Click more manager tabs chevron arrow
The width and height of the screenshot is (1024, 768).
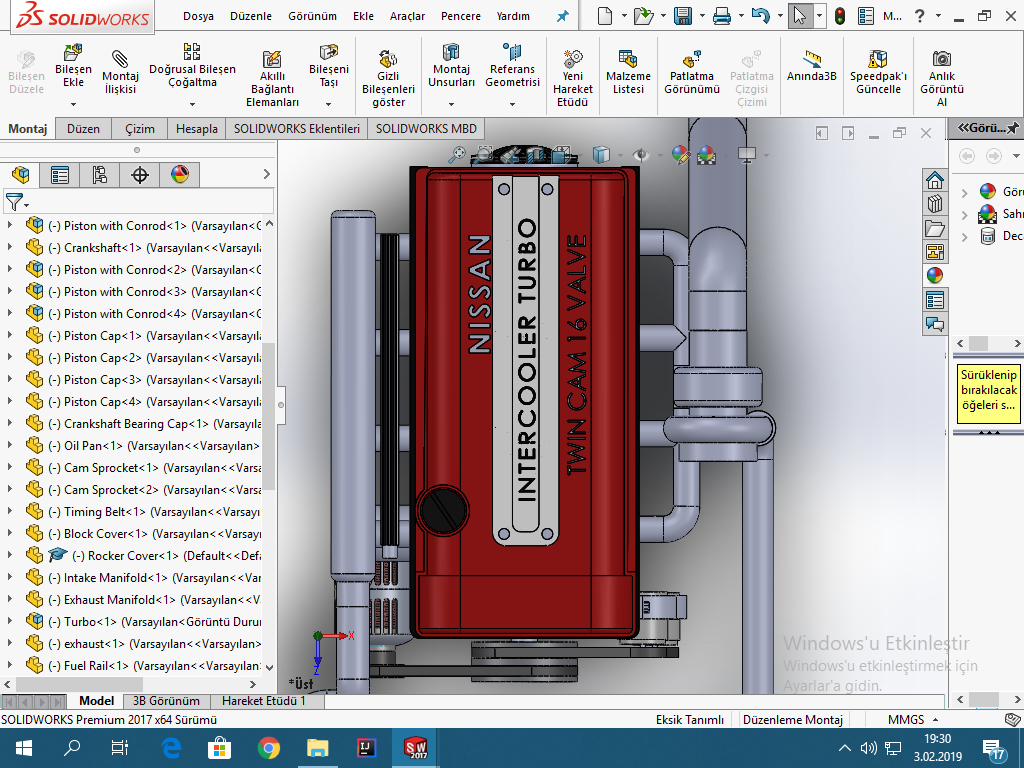[266, 174]
